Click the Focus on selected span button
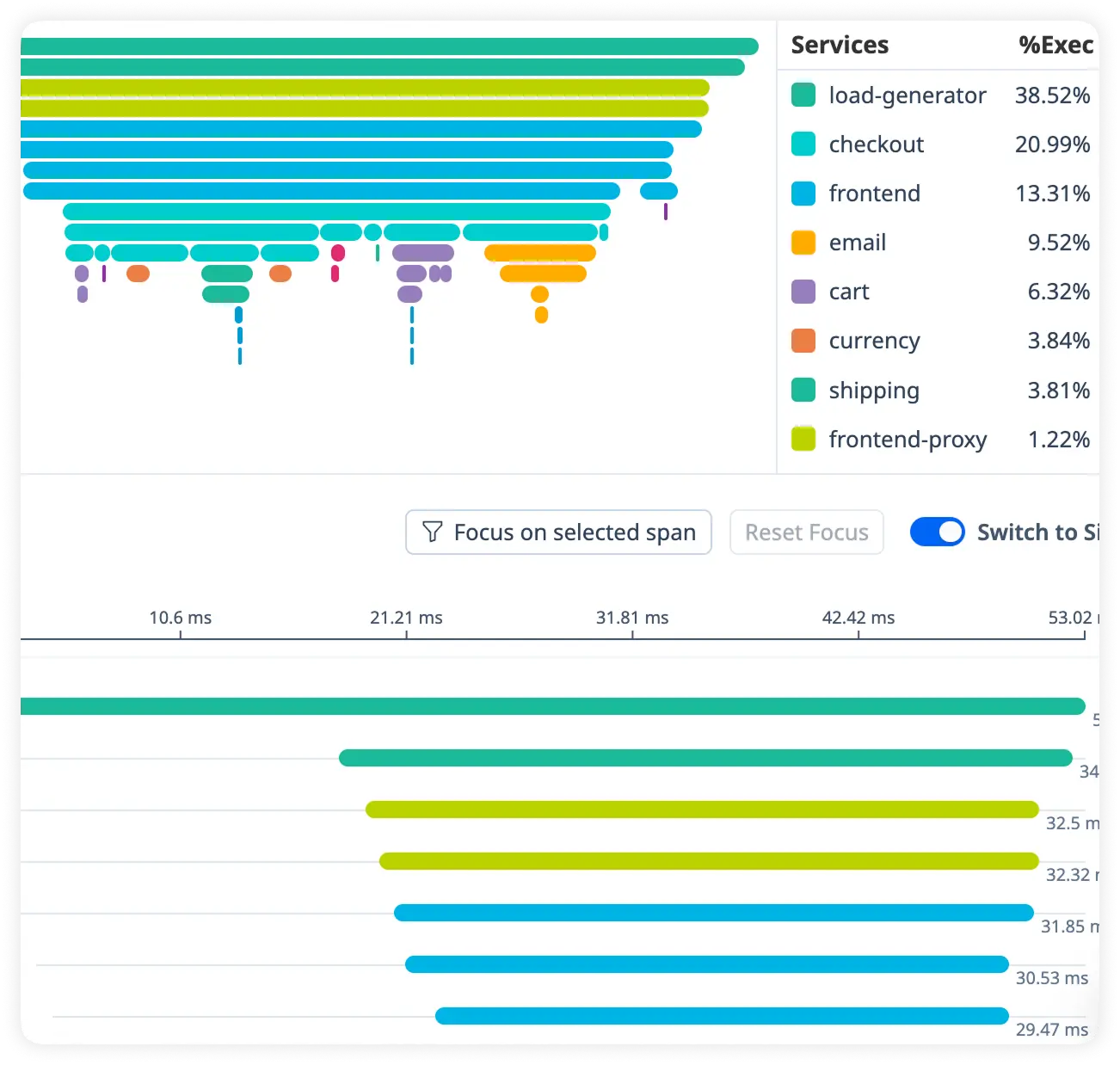The height and width of the screenshot is (1065, 1120). (557, 532)
